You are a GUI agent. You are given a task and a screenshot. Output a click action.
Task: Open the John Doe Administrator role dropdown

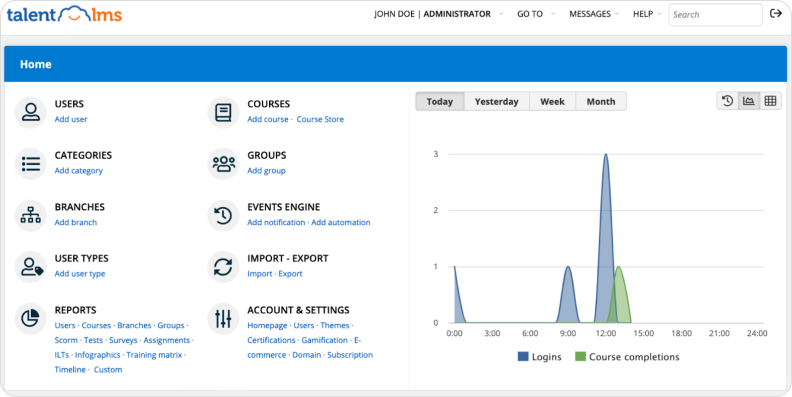click(x=438, y=14)
